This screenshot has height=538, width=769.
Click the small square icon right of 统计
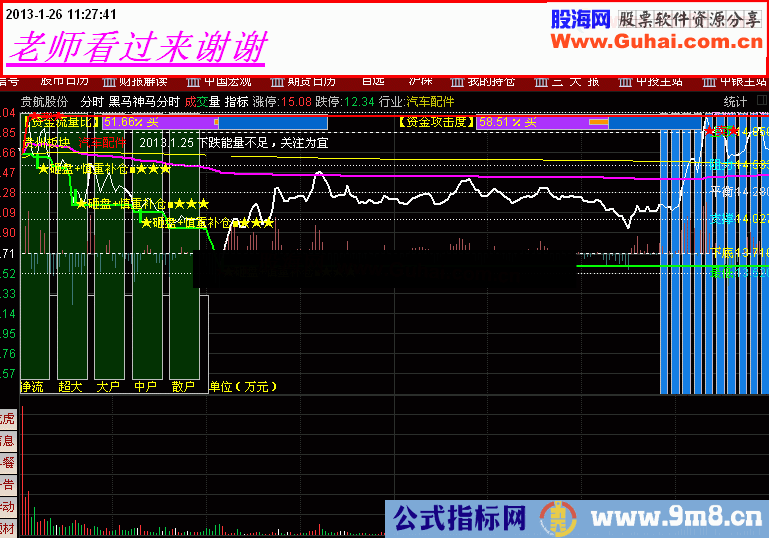[x=762, y=101]
